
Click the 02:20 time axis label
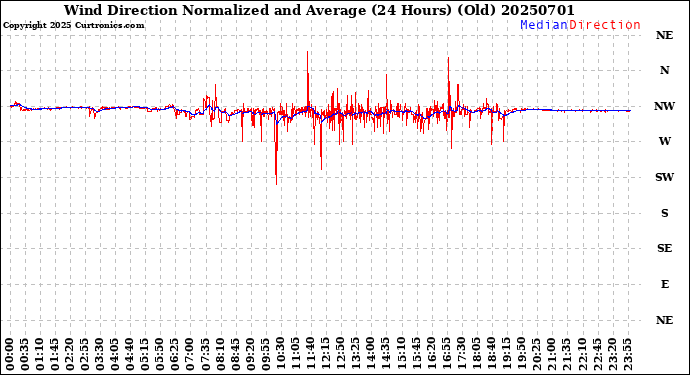[x=70, y=355]
